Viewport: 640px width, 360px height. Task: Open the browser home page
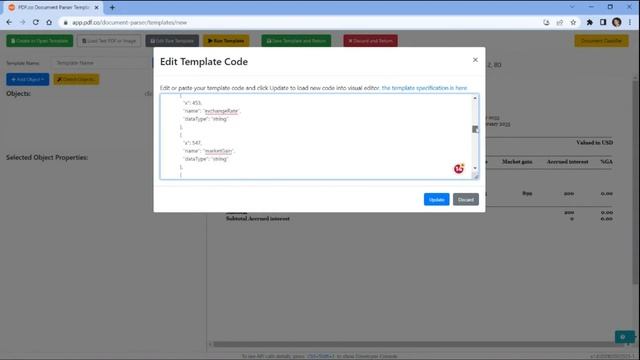[x=49, y=22]
